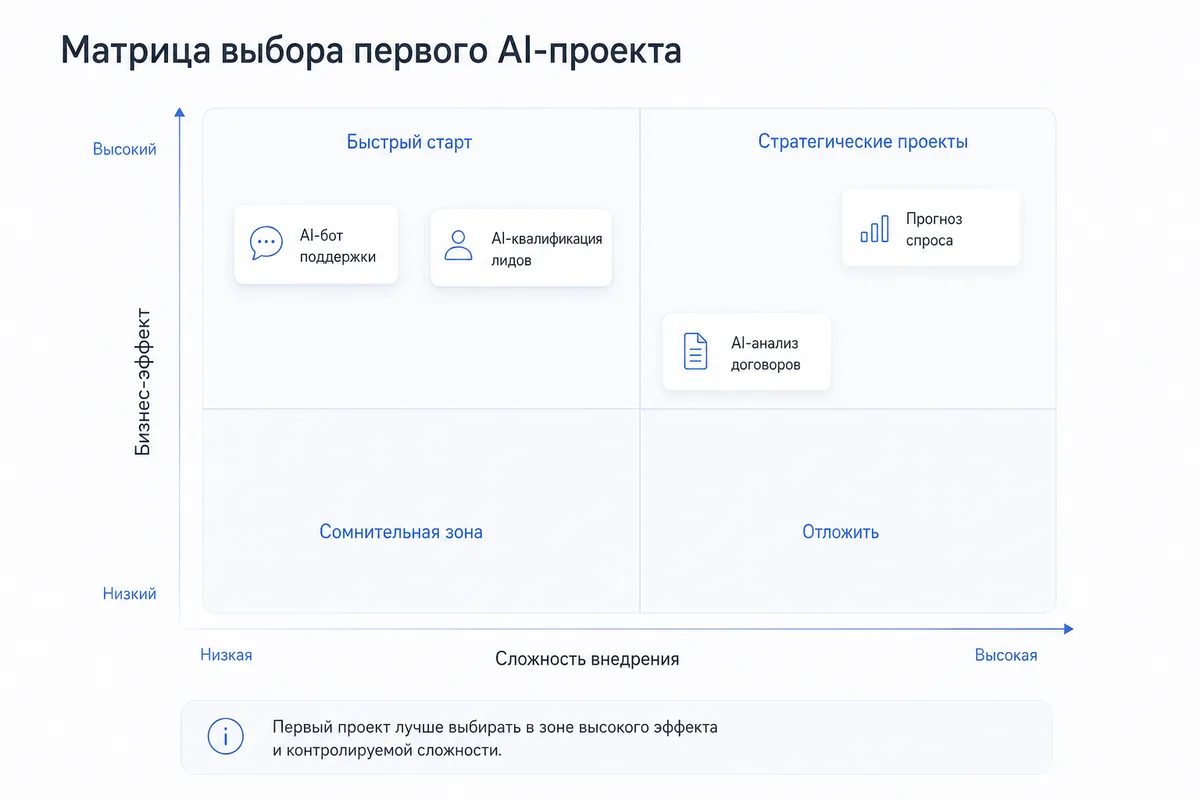The height and width of the screenshot is (800, 1200).
Task: Click the Низкая label on horizontal axis
Action: 226,655
